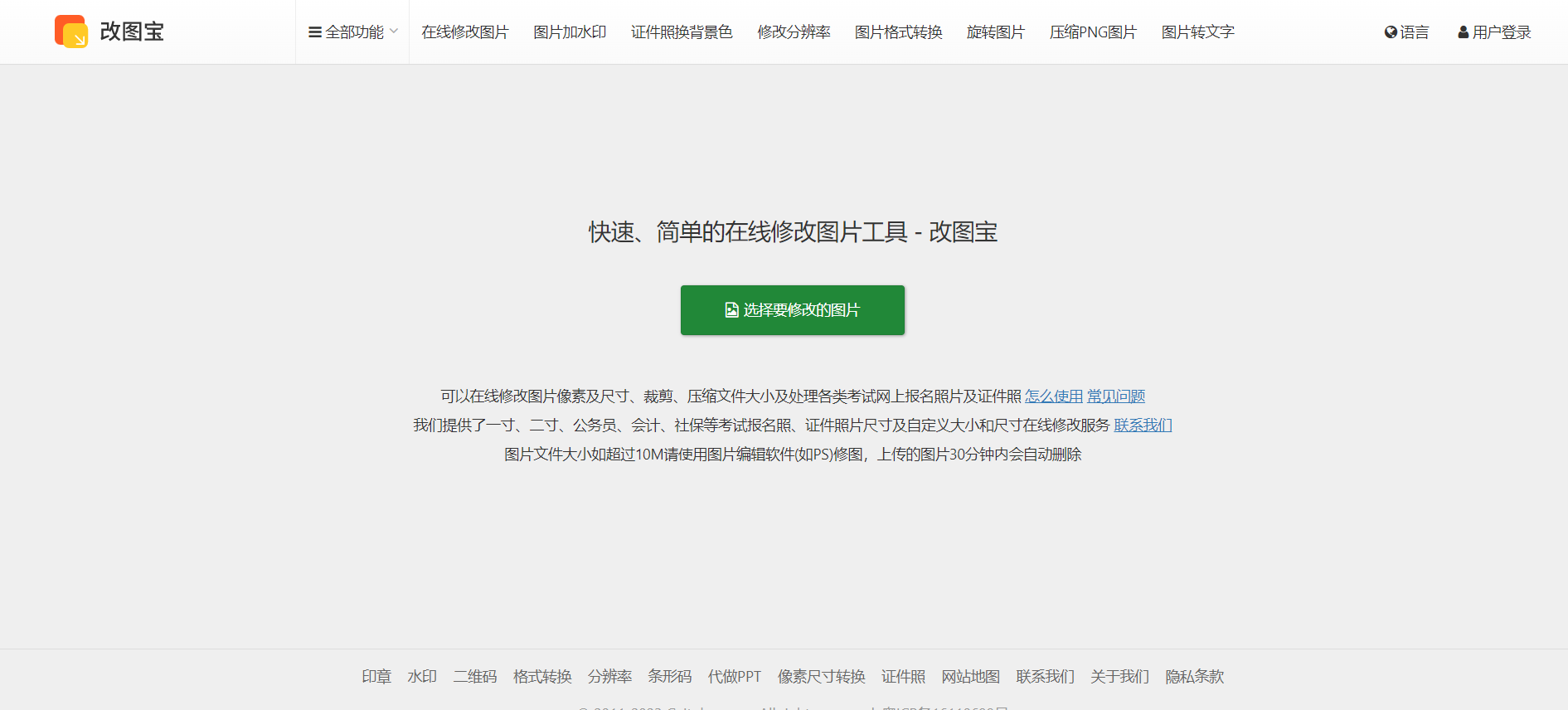The image size is (1568, 710).
Task: Click the 联系我们 link in the description
Action: pos(1143,426)
